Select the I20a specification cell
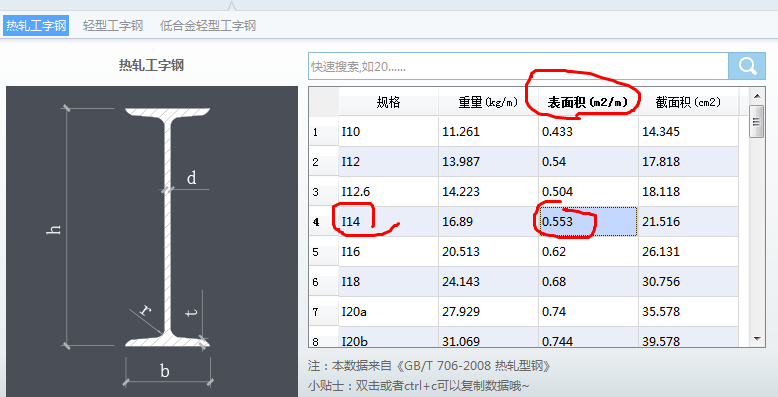This screenshot has height=397, width=778. click(x=389, y=312)
